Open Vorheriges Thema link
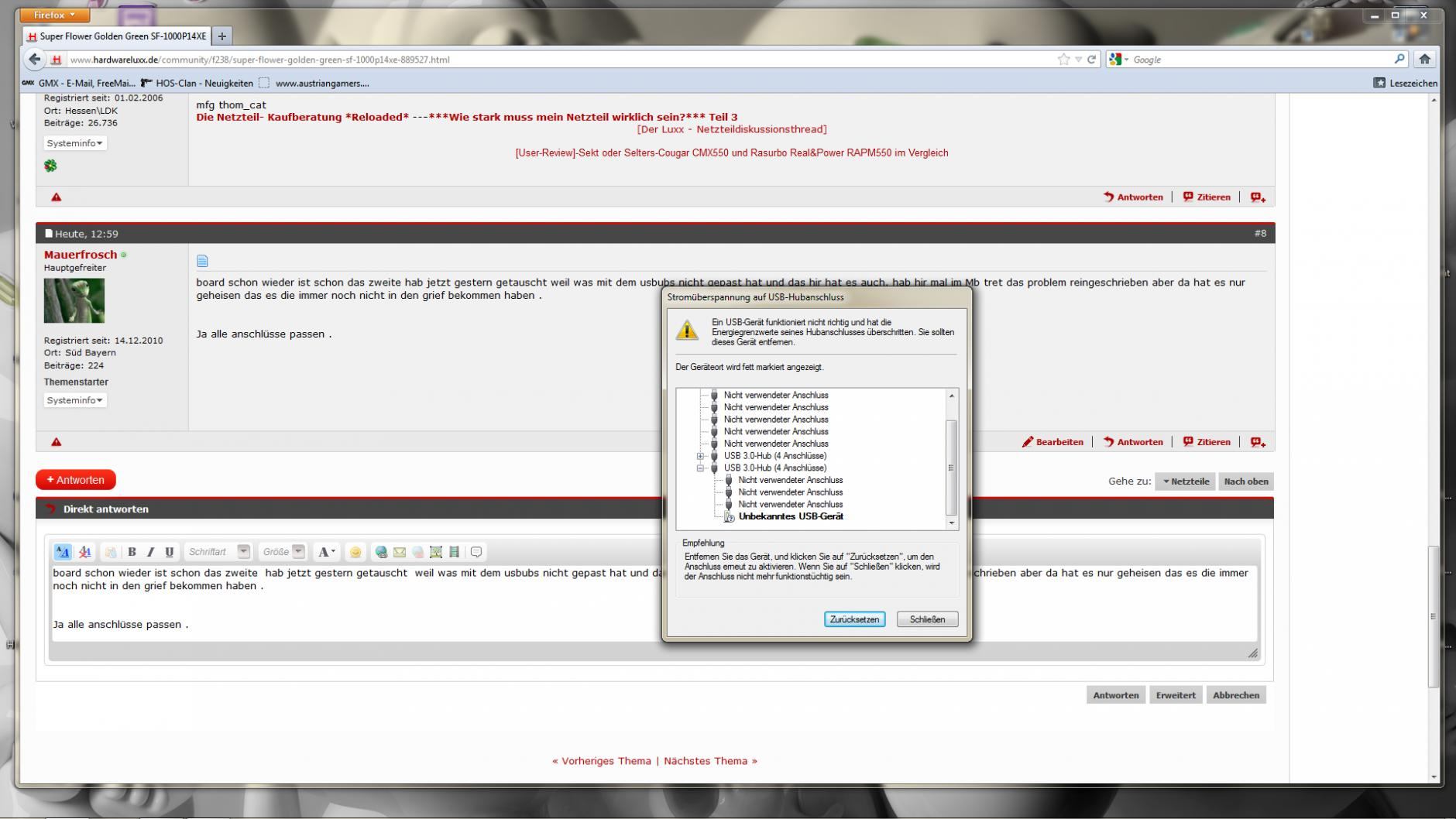 (x=602, y=761)
